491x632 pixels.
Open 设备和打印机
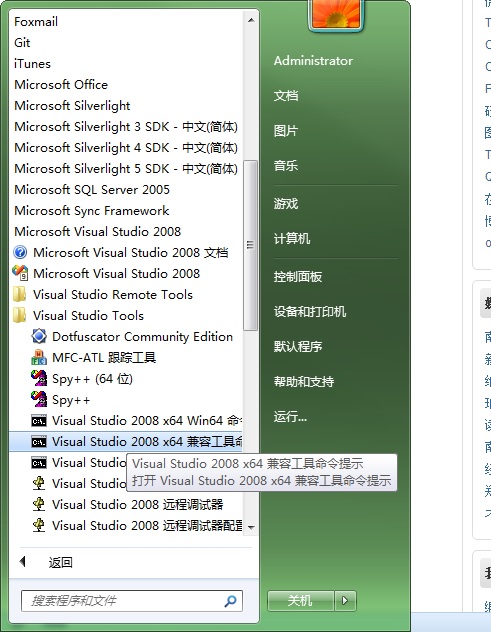[310, 311]
